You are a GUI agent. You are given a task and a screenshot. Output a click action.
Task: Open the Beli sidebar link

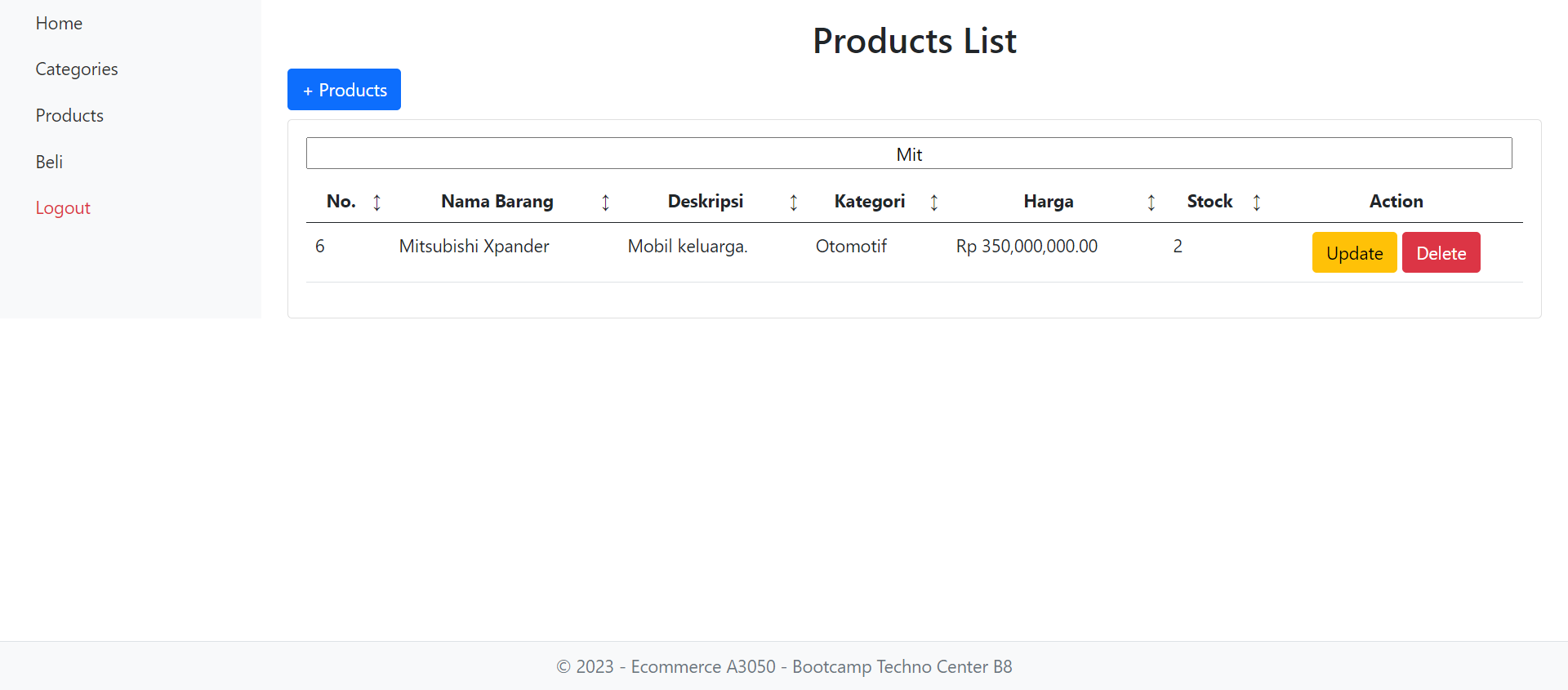[x=49, y=162]
